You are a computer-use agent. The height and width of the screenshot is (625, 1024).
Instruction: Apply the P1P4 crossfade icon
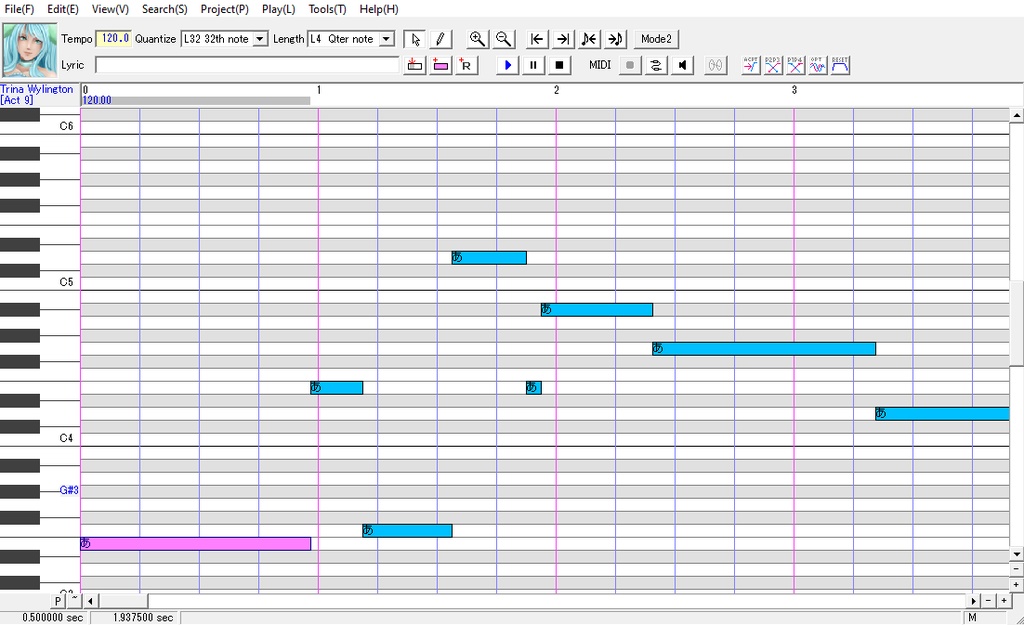795,65
